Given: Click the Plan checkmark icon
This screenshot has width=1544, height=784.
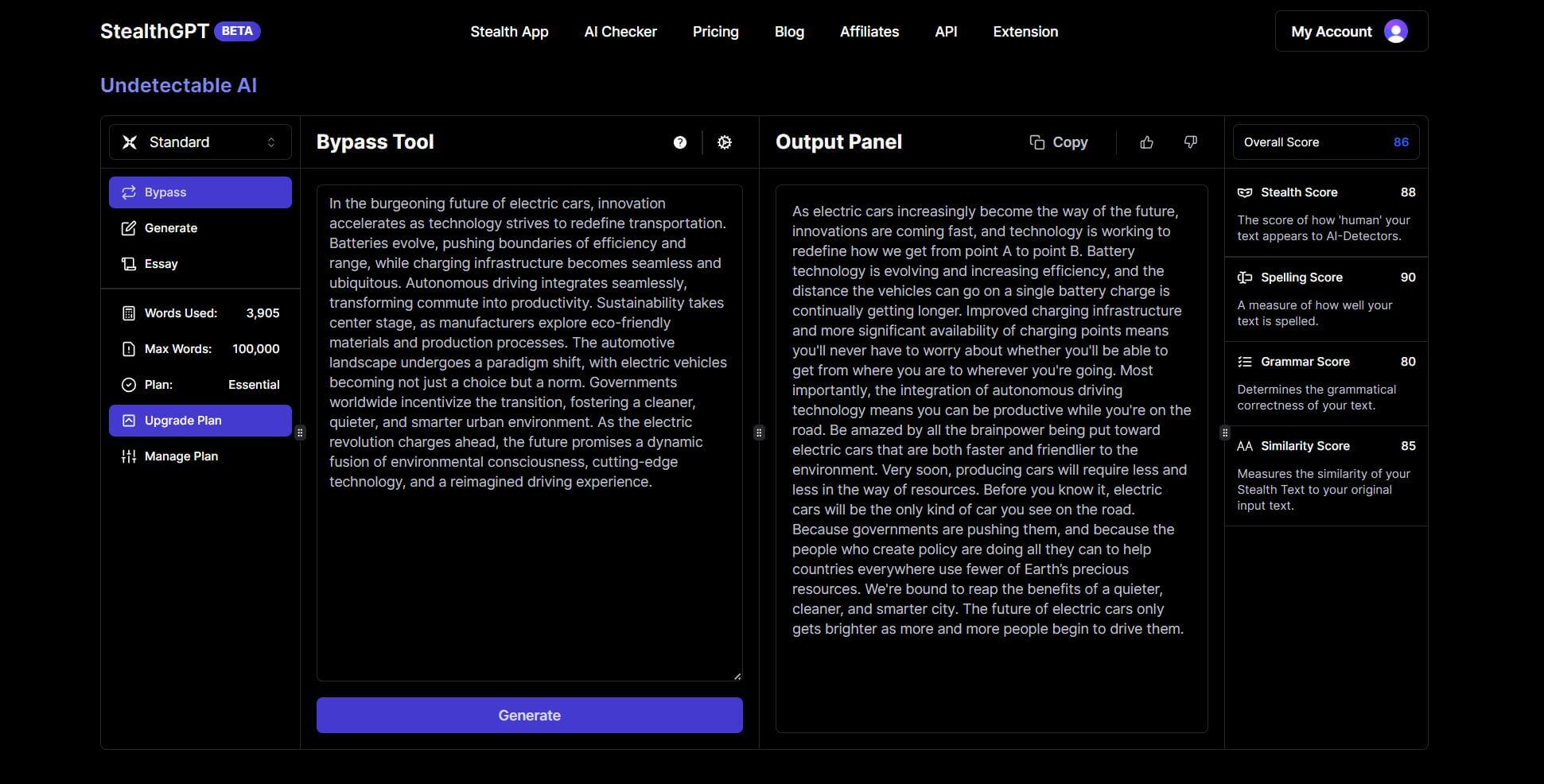Looking at the screenshot, I should [x=129, y=385].
